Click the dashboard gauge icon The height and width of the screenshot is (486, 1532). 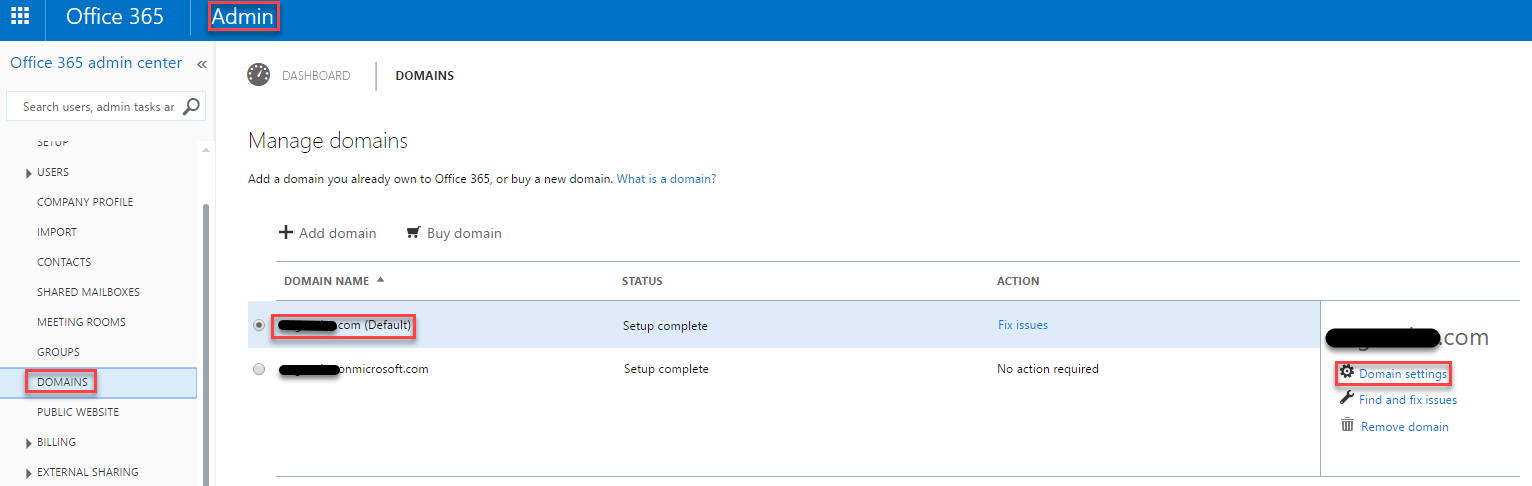point(259,75)
